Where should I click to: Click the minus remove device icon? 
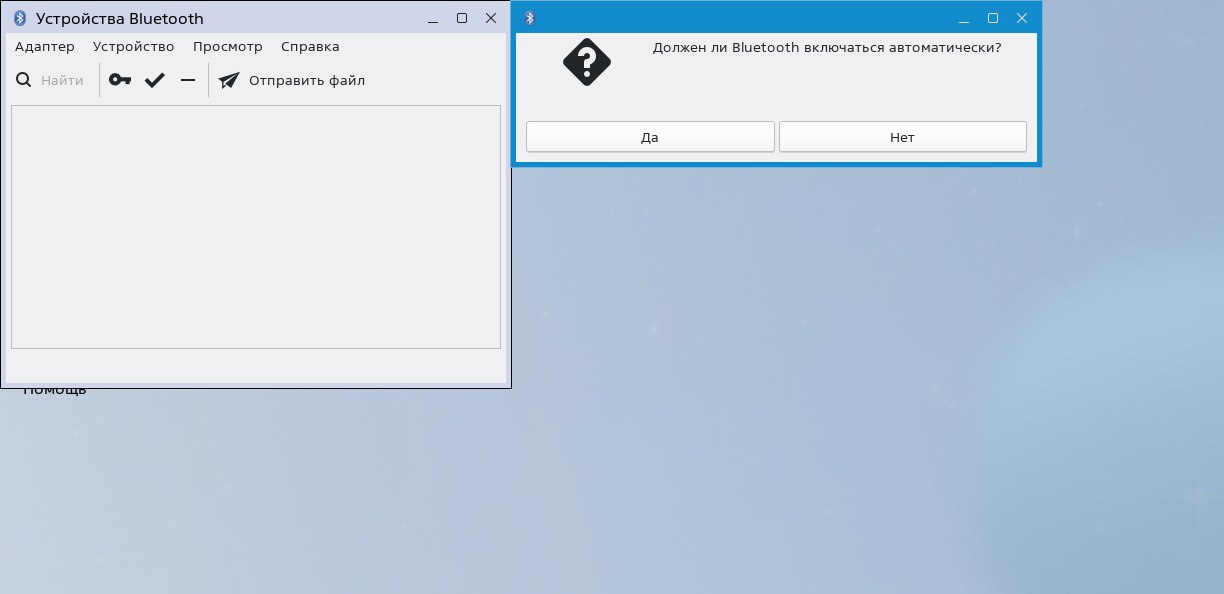coord(188,80)
